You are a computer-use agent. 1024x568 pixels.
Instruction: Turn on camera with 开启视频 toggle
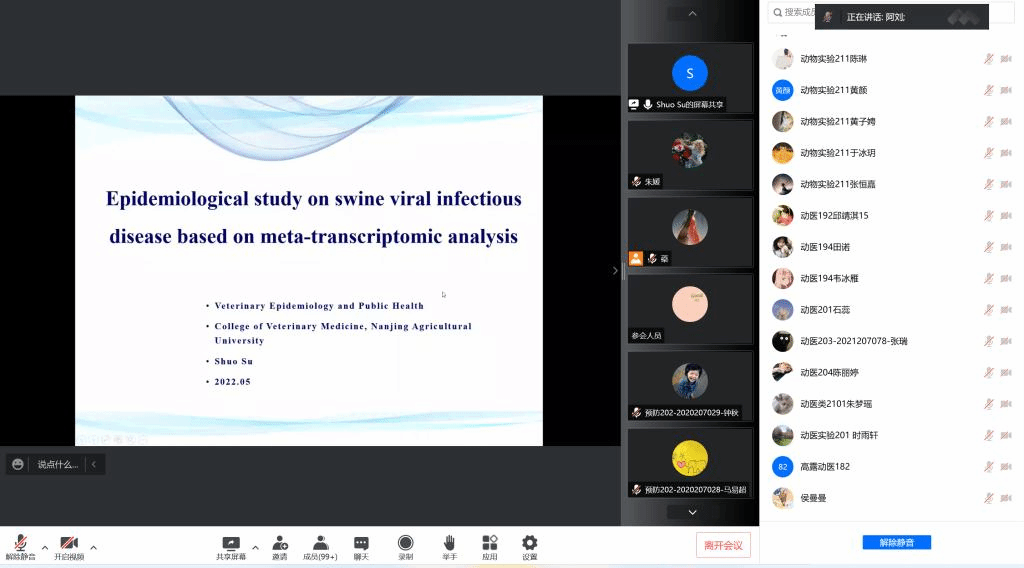tap(69, 543)
